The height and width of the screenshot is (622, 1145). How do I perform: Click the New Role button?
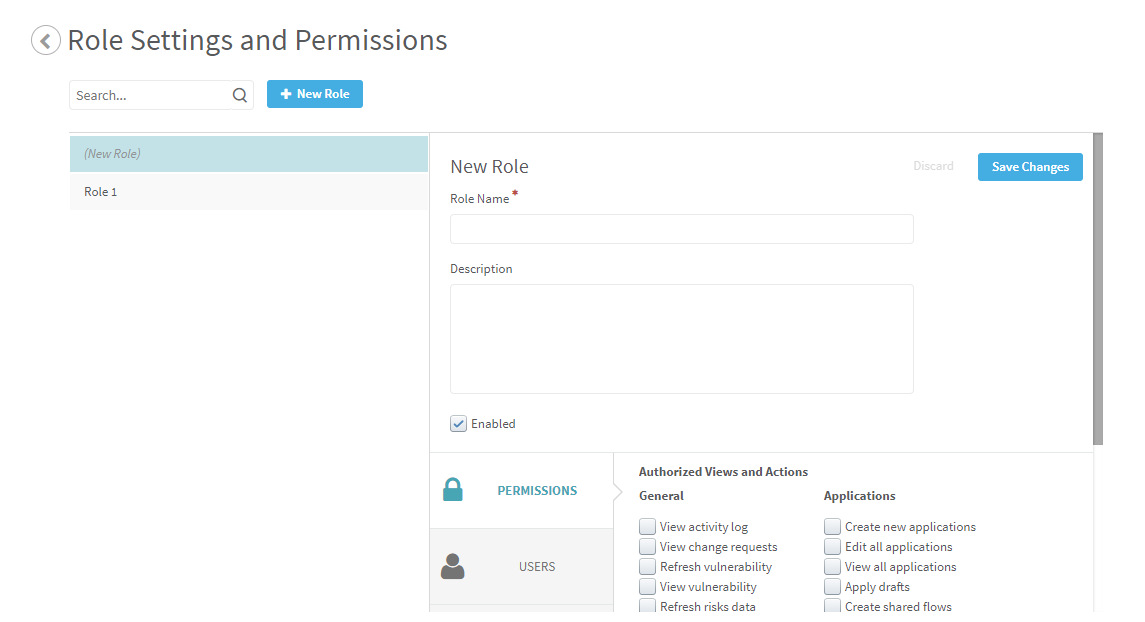[315, 94]
